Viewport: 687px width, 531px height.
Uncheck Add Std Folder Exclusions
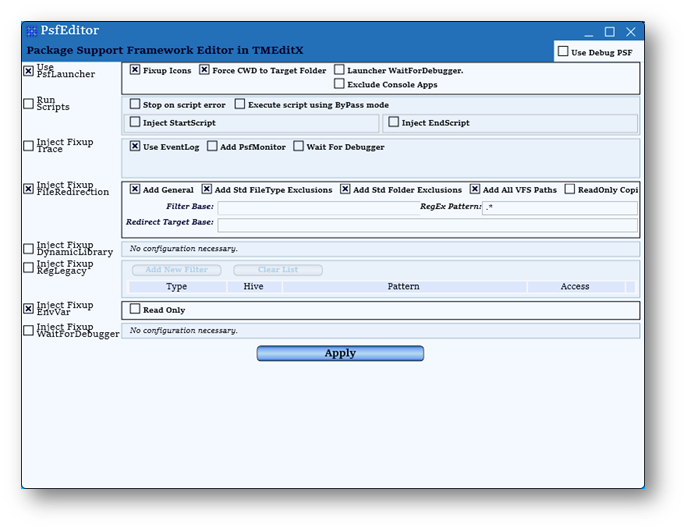pyautogui.click(x=345, y=189)
